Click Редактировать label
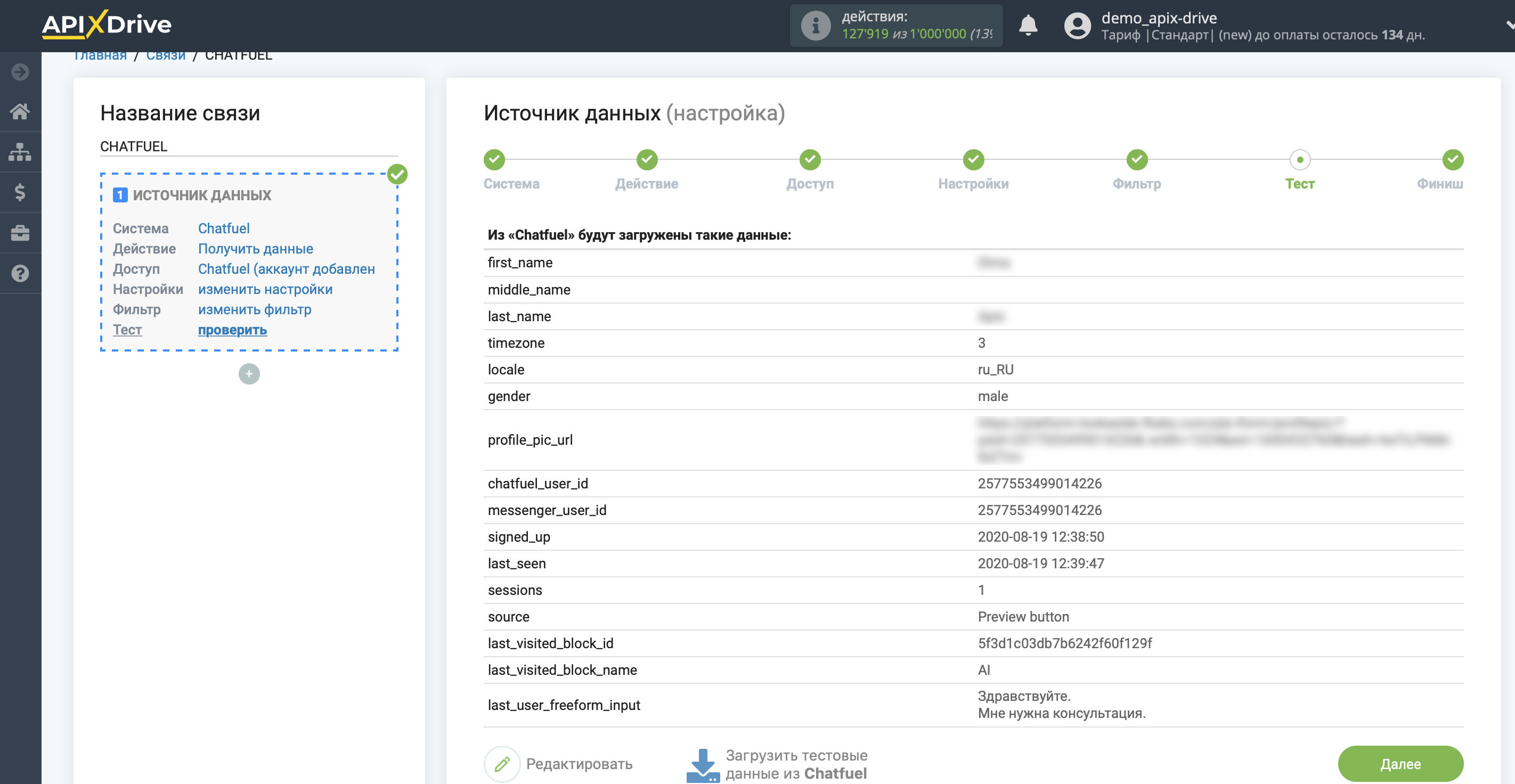This screenshot has width=1515, height=784. (x=579, y=764)
